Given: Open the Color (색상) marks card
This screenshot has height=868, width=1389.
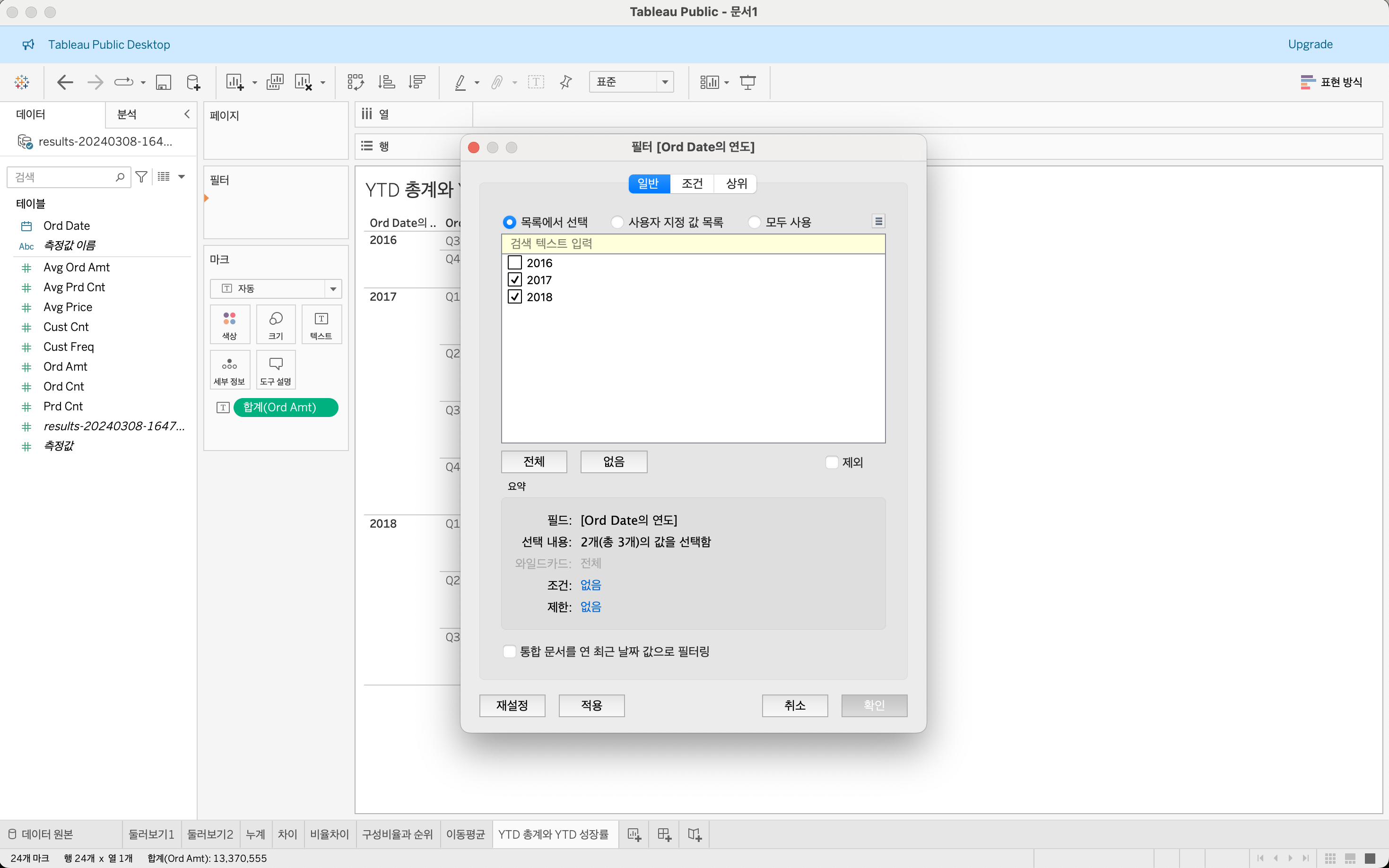Looking at the screenshot, I should pyautogui.click(x=230, y=325).
